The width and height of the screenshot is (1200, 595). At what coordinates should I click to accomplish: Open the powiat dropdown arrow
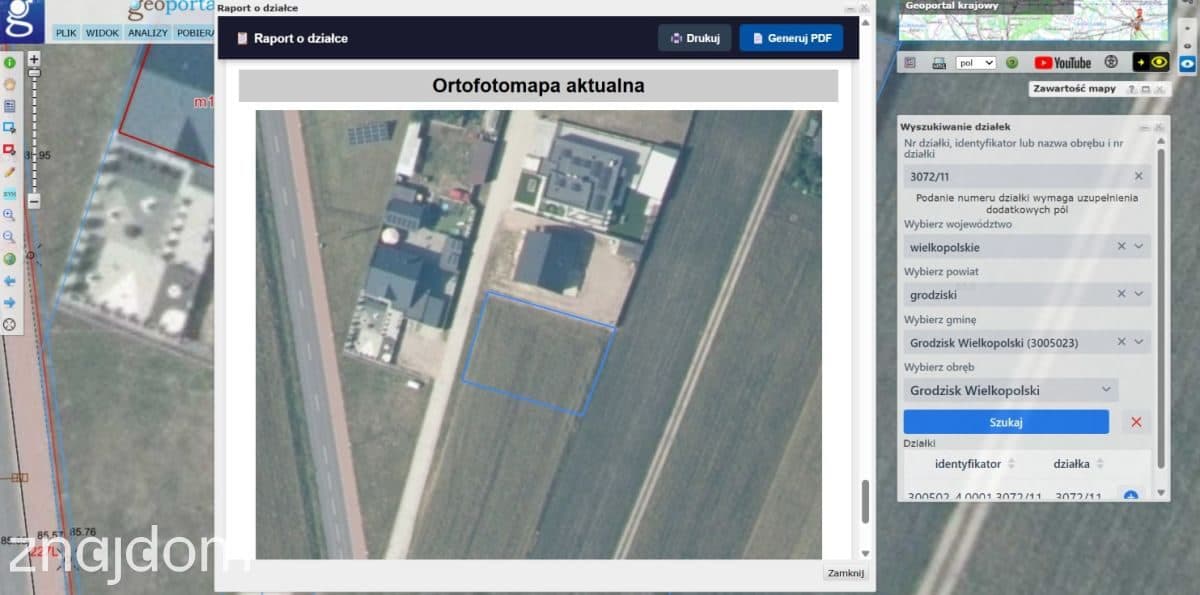coord(1139,294)
